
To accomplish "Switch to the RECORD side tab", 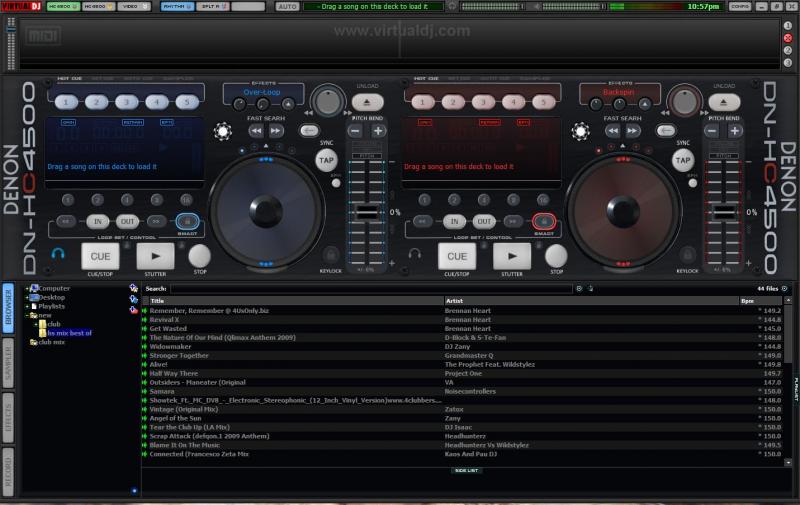I will (x=8, y=471).
